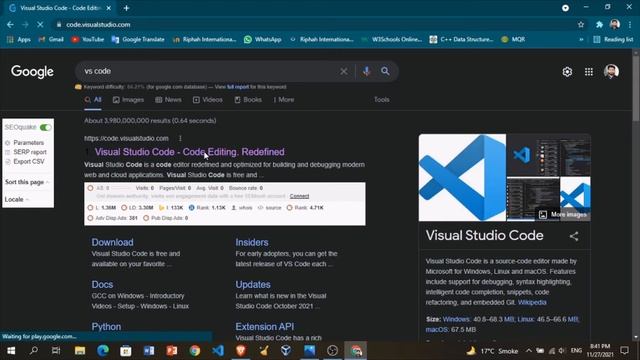Open the Docs sitelink
The height and width of the screenshot is (360, 640).
tap(102, 284)
